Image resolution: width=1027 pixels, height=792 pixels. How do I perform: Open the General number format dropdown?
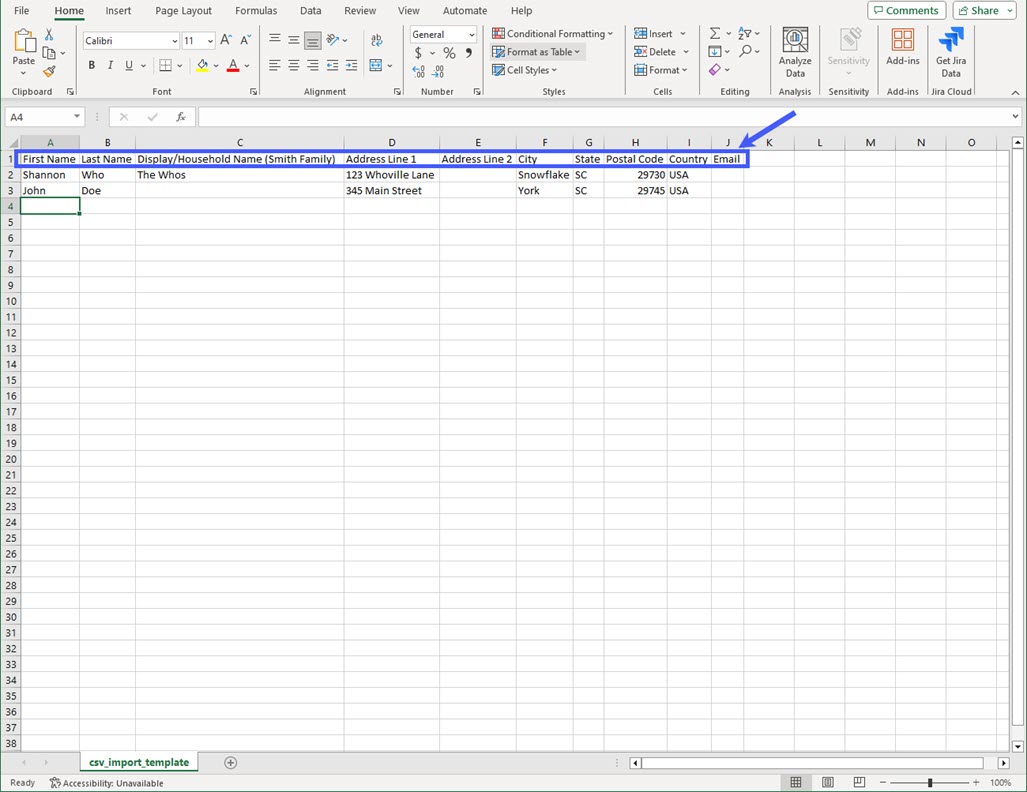click(470, 33)
